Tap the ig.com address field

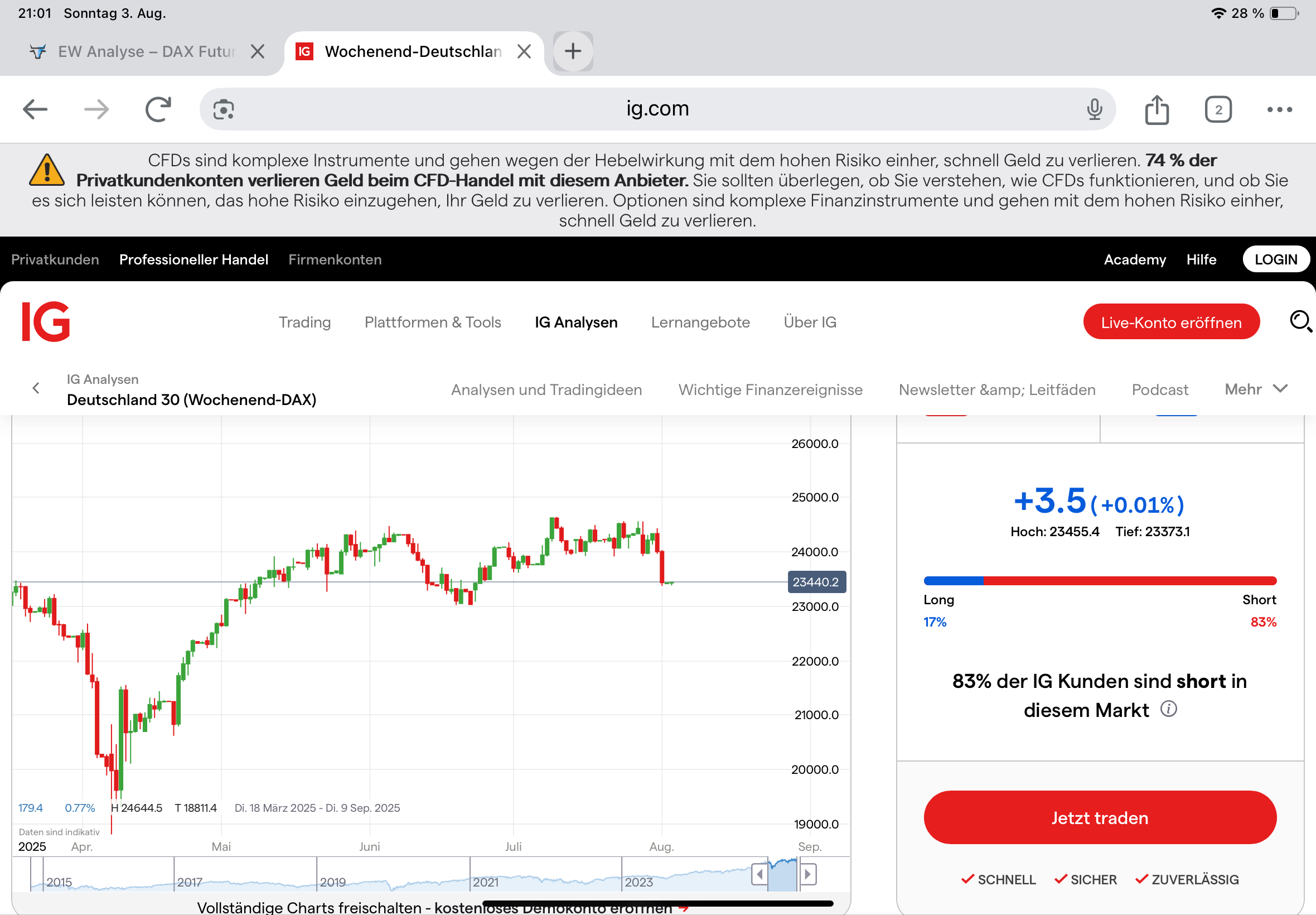click(657, 109)
